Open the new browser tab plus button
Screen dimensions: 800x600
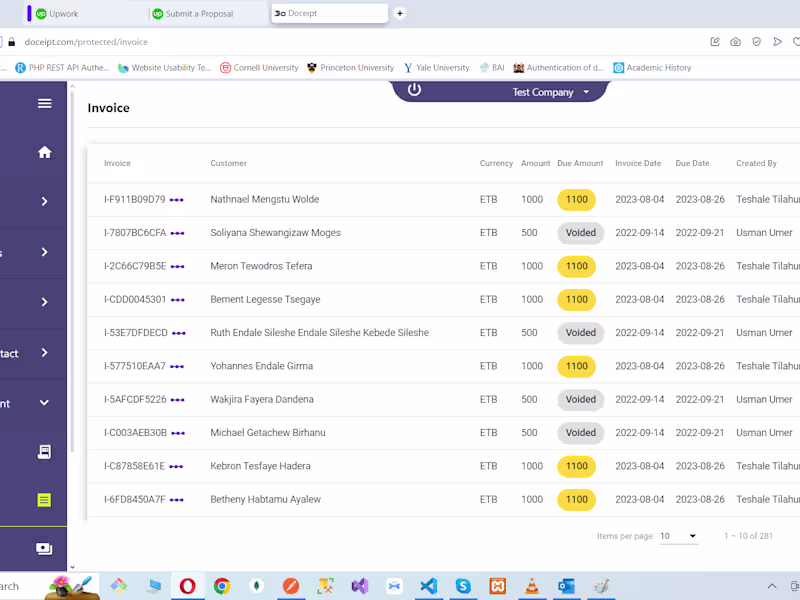[x=400, y=14]
